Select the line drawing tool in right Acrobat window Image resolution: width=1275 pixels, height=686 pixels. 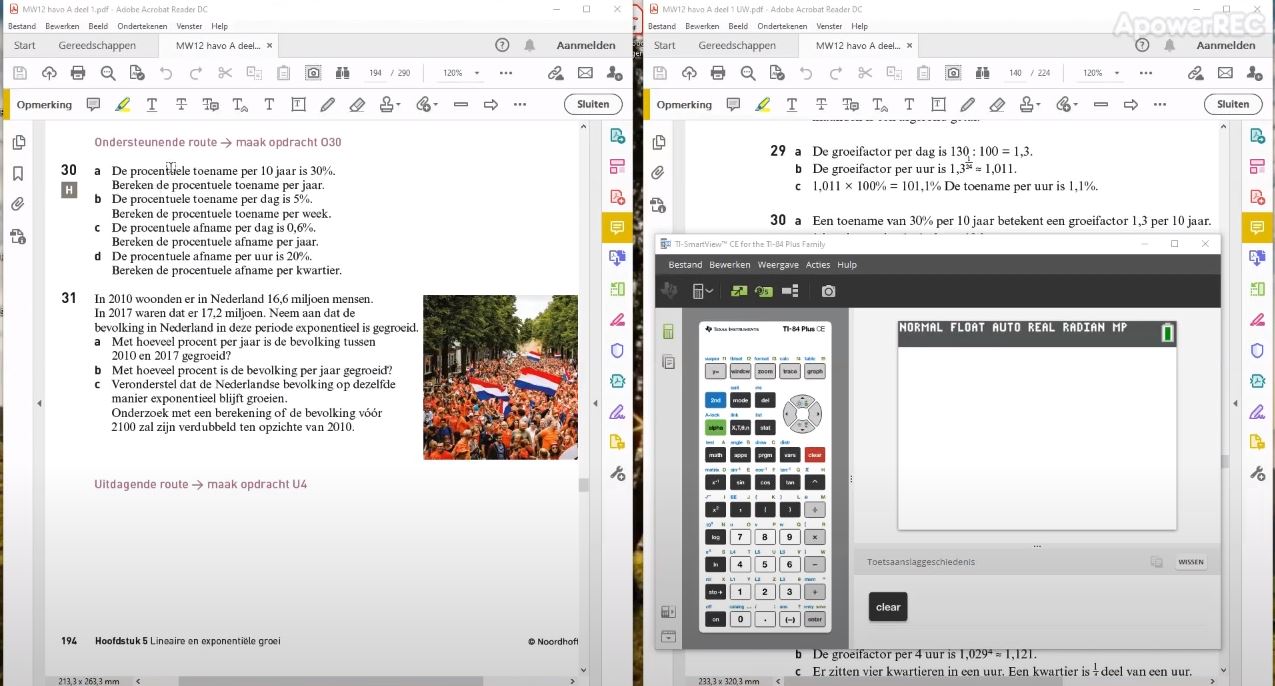[x=1101, y=104]
